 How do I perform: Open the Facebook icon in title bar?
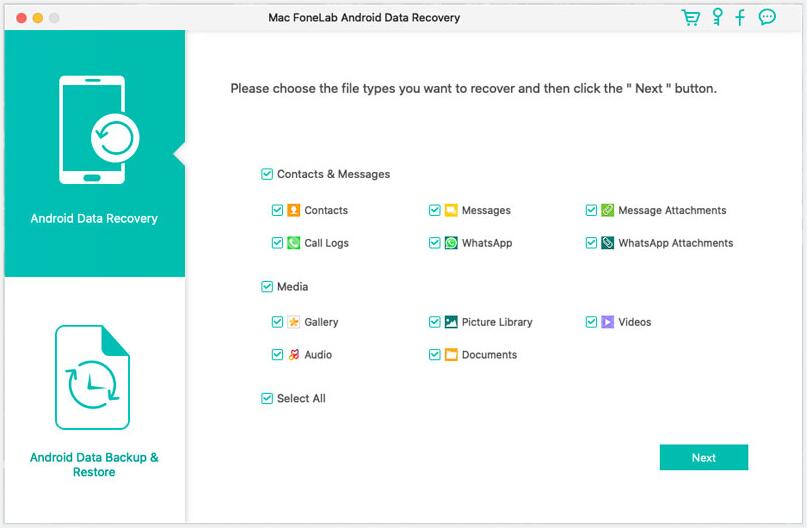[741, 17]
